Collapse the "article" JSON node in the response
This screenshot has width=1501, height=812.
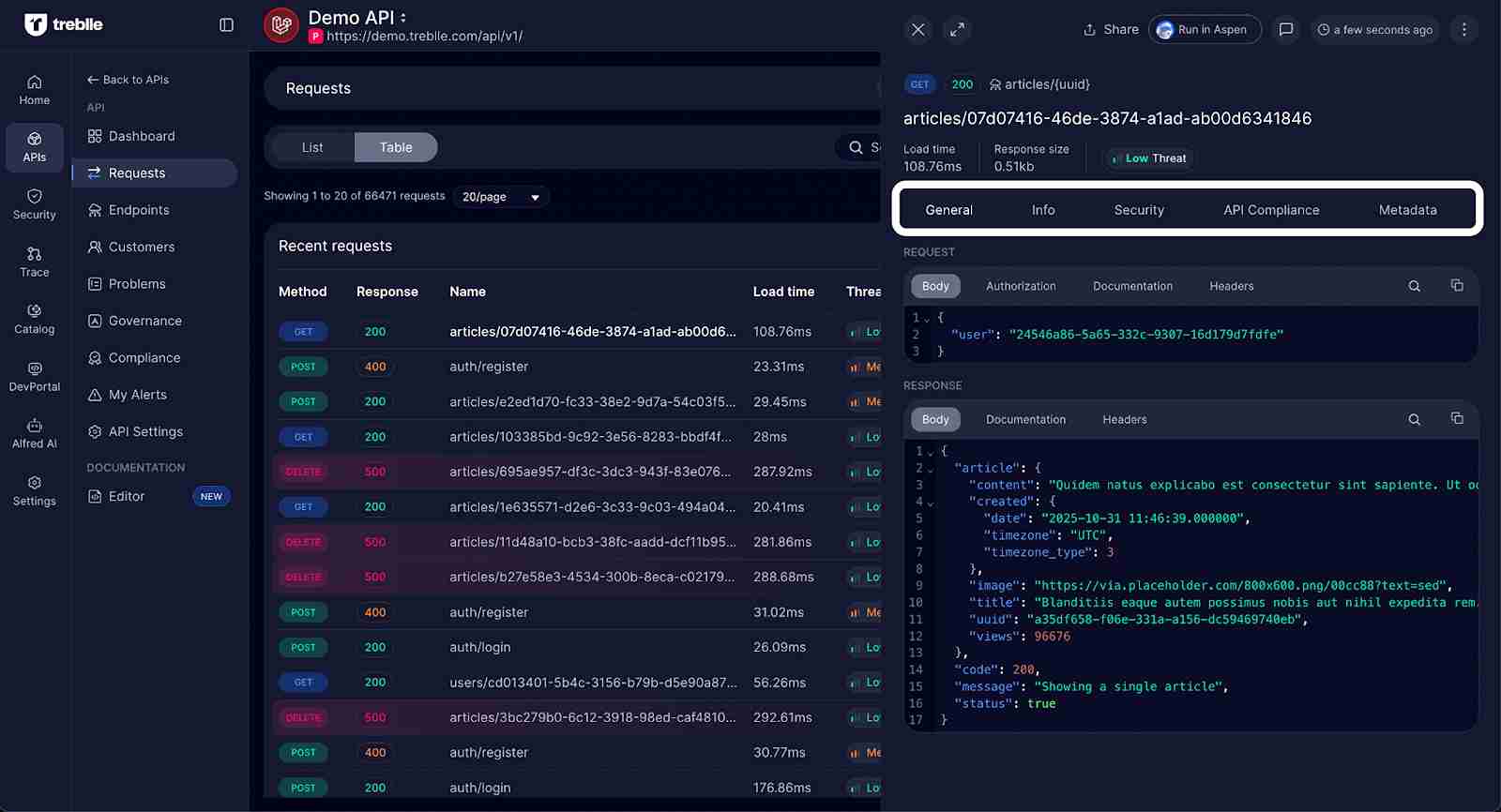pyautogui.click(x=931, y=469)
